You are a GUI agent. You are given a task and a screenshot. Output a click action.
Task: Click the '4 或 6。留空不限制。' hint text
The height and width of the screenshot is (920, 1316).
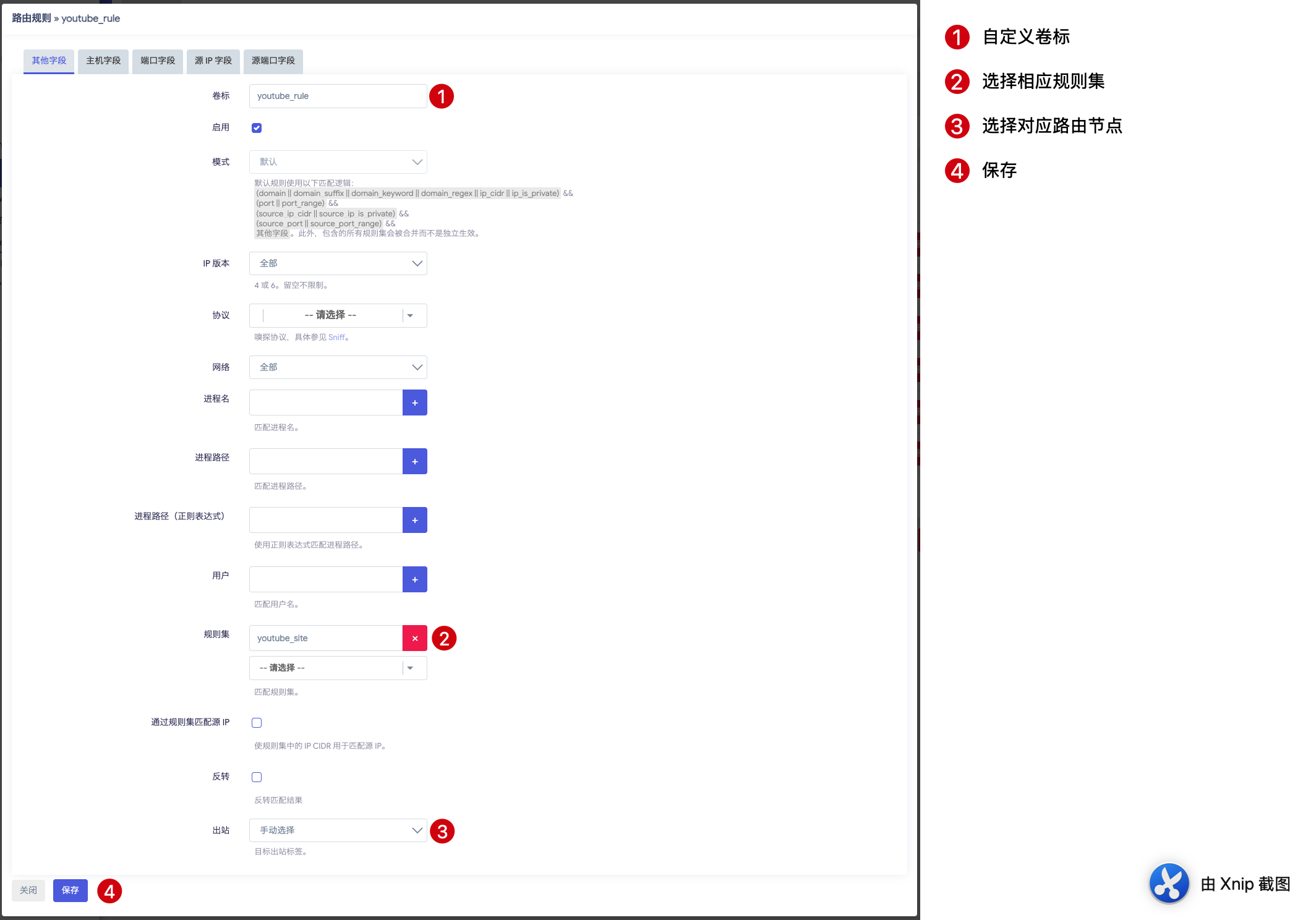tap(293, 286)
